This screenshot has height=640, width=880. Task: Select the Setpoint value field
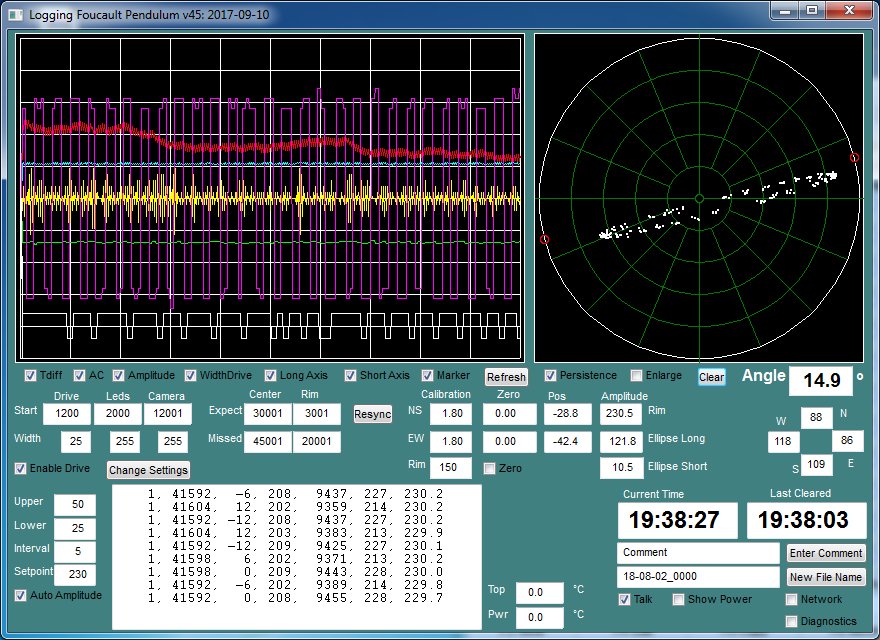[75, 574]
